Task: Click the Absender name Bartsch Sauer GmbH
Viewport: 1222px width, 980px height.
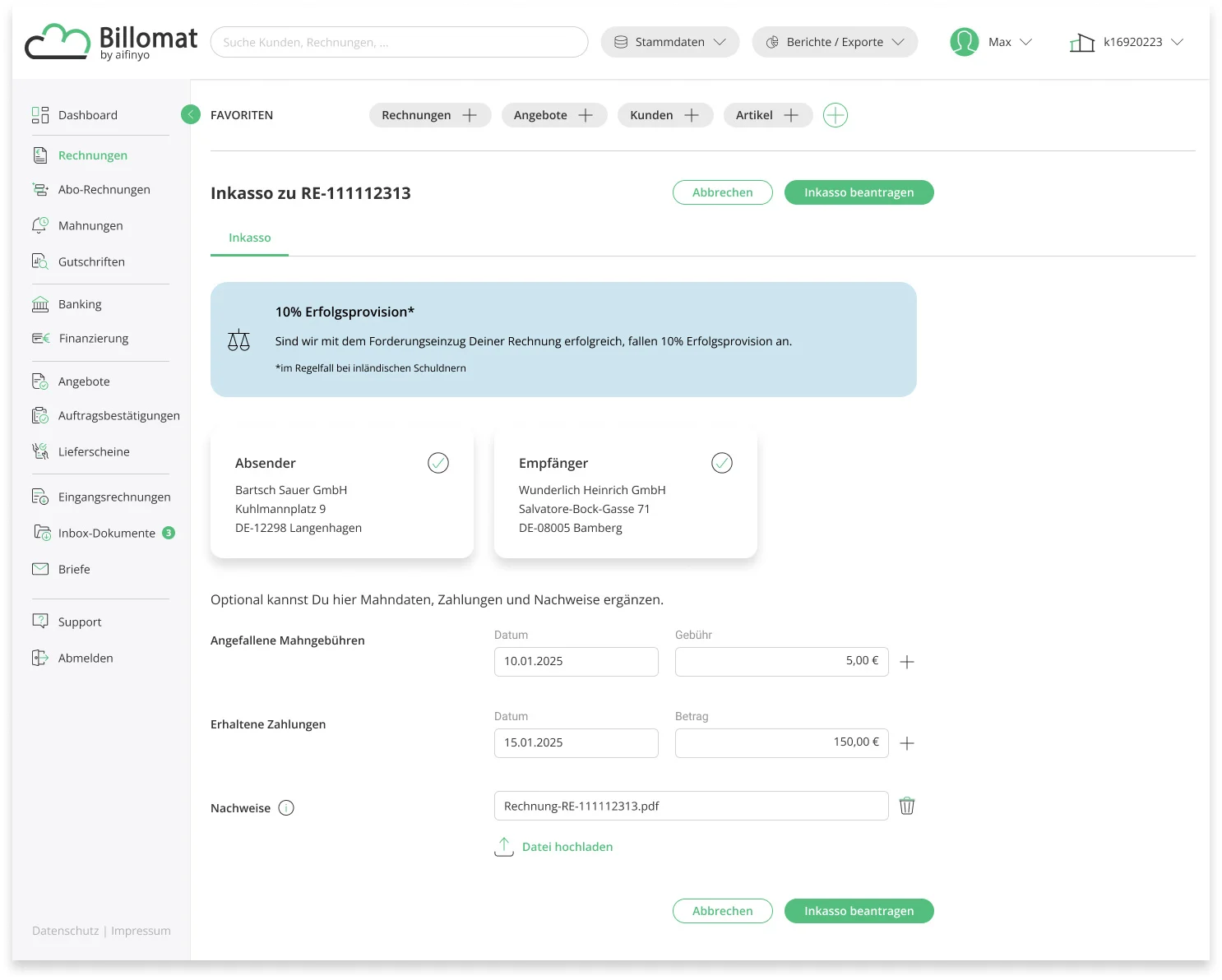Action: point(291,490)
